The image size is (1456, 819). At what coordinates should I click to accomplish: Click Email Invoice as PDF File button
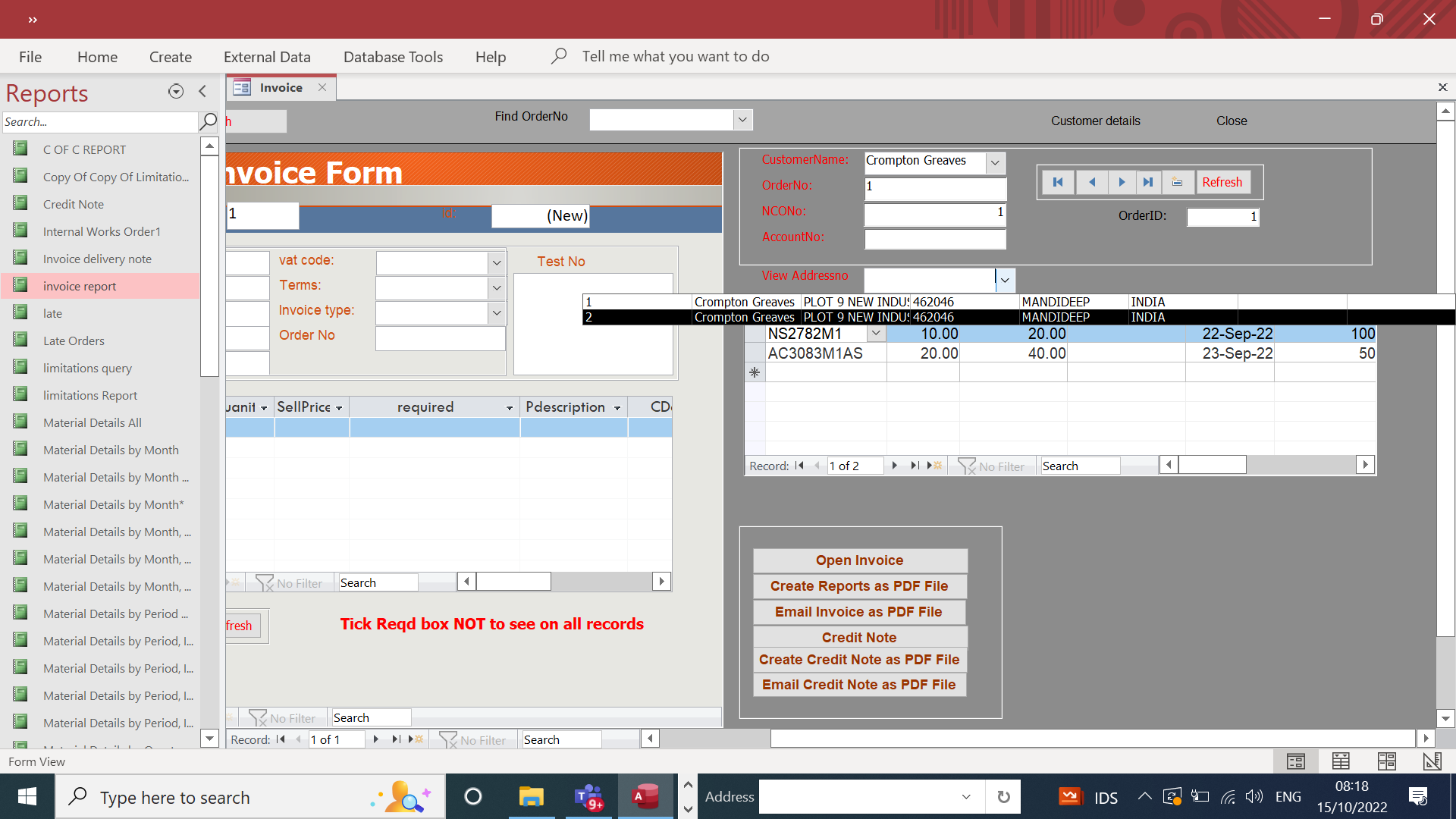[x=859, y=612]
